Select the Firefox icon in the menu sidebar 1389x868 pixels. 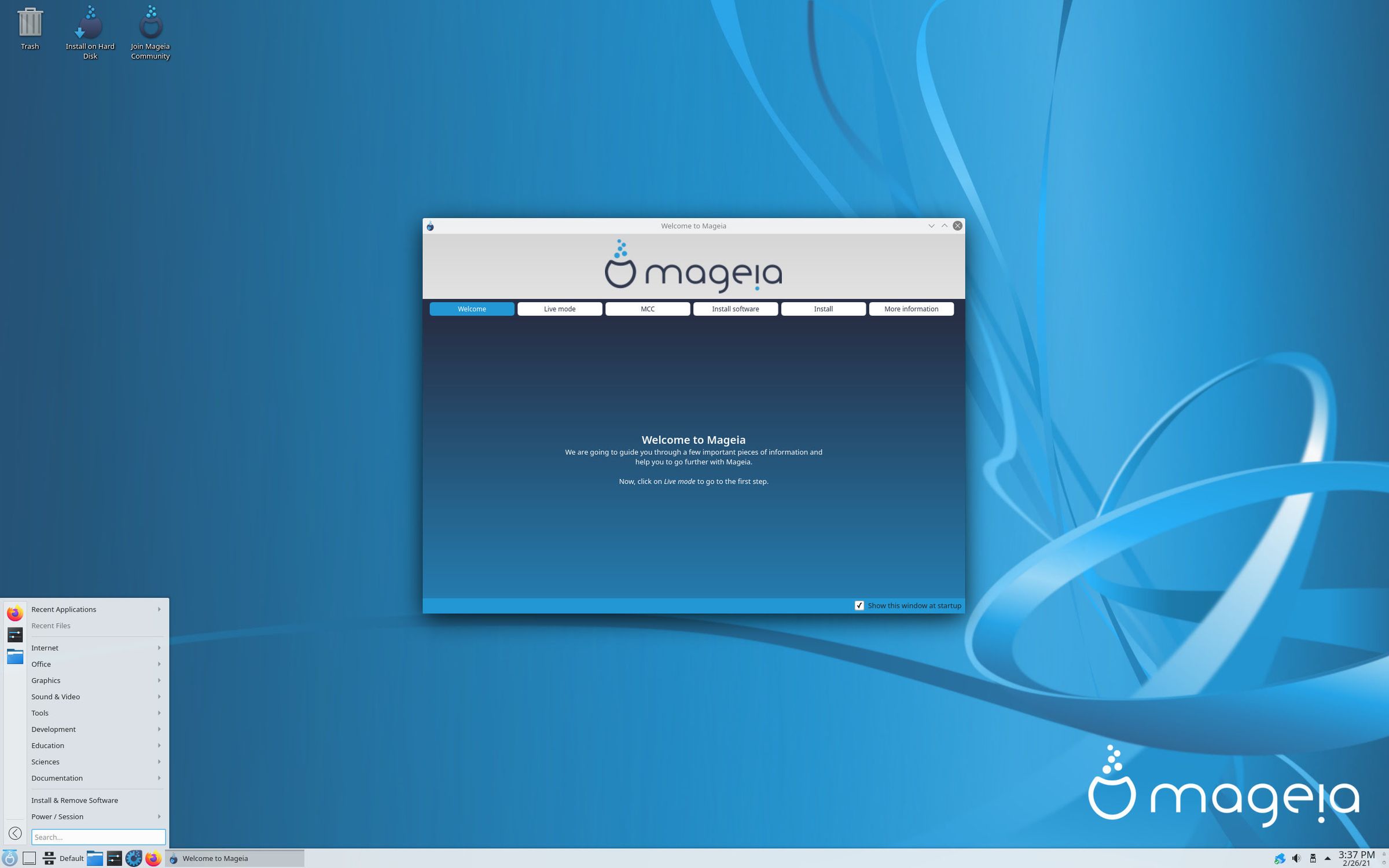(14, 613)
